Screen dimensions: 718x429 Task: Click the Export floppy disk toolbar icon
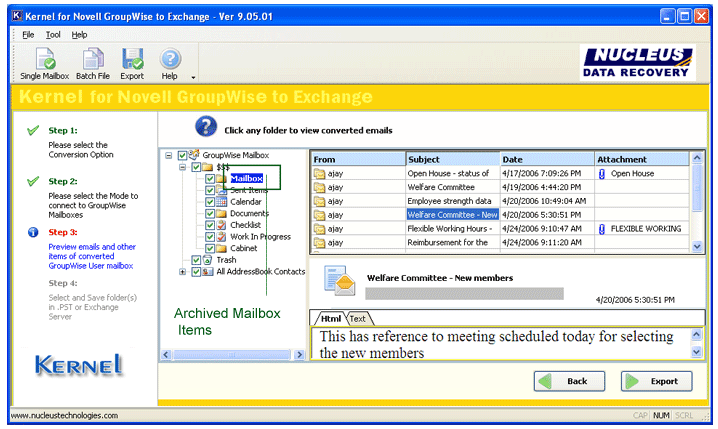(132, 59)
